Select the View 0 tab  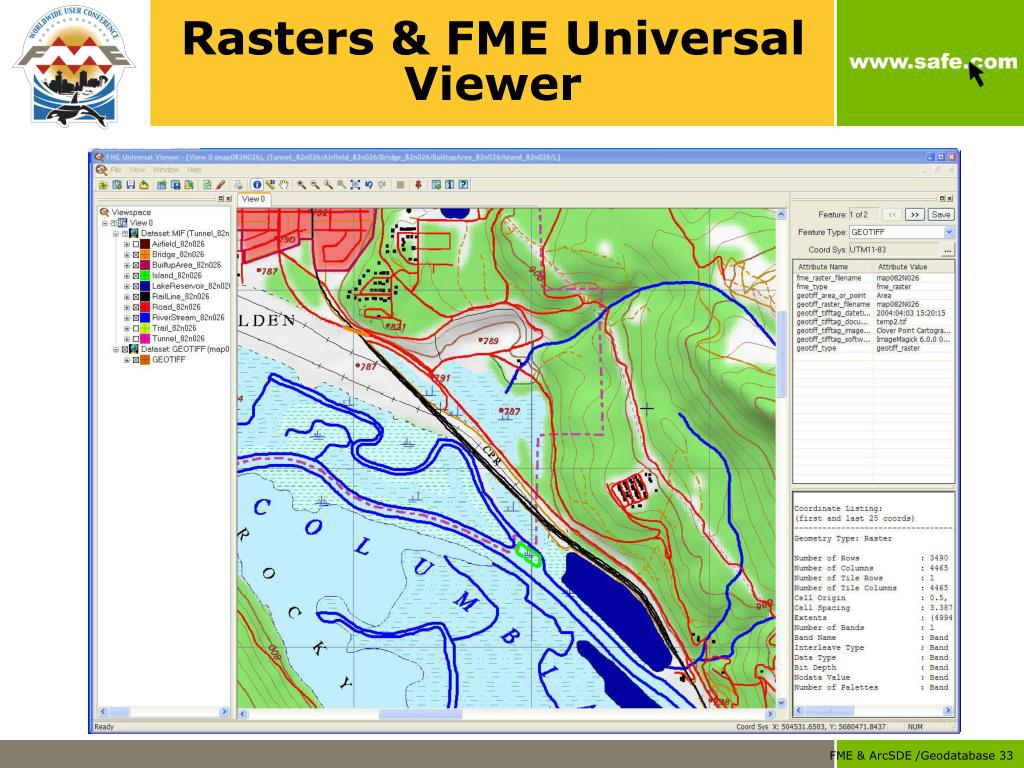tap(253, 199)
